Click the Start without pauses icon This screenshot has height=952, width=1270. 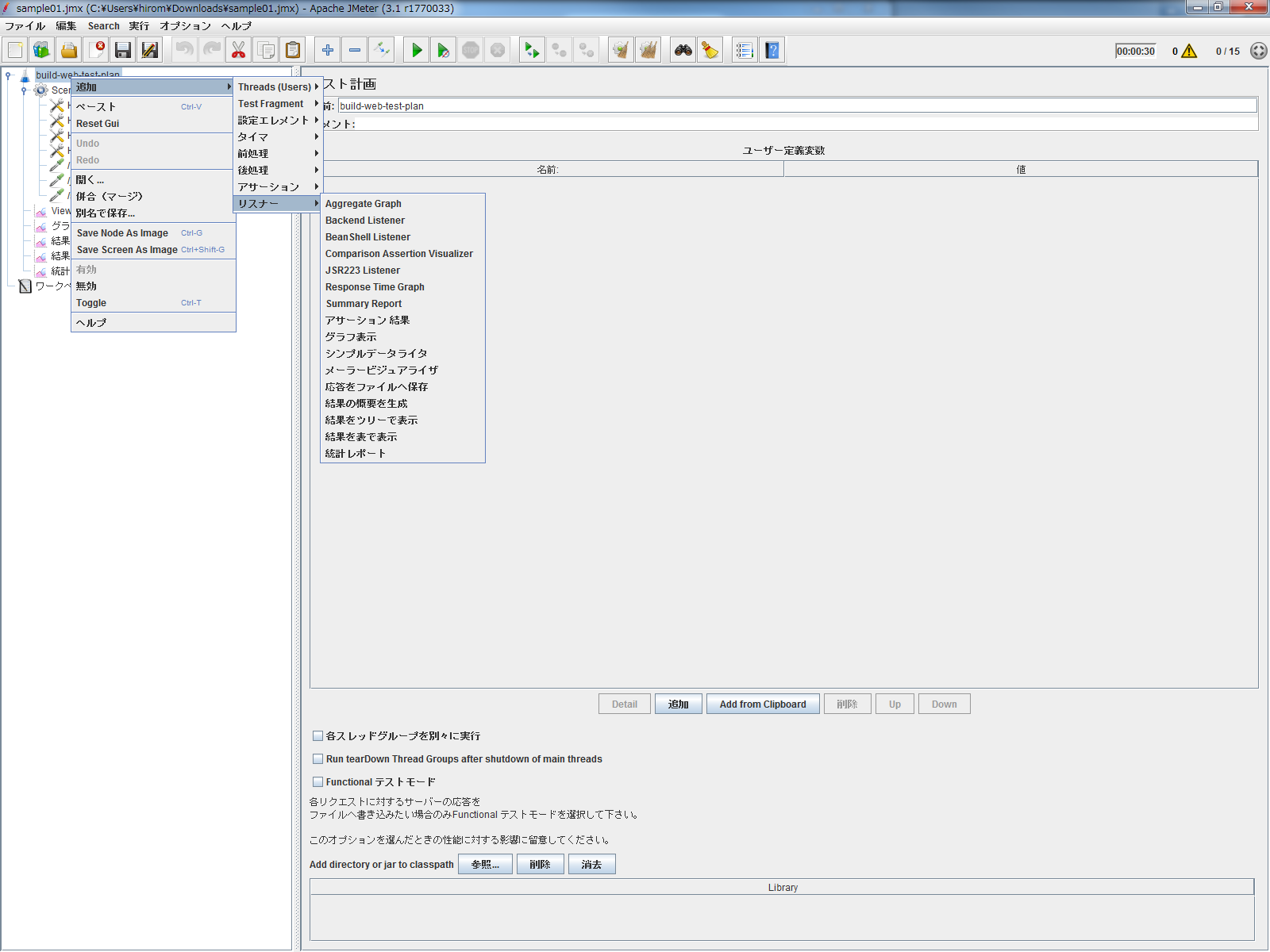(444, 50)
